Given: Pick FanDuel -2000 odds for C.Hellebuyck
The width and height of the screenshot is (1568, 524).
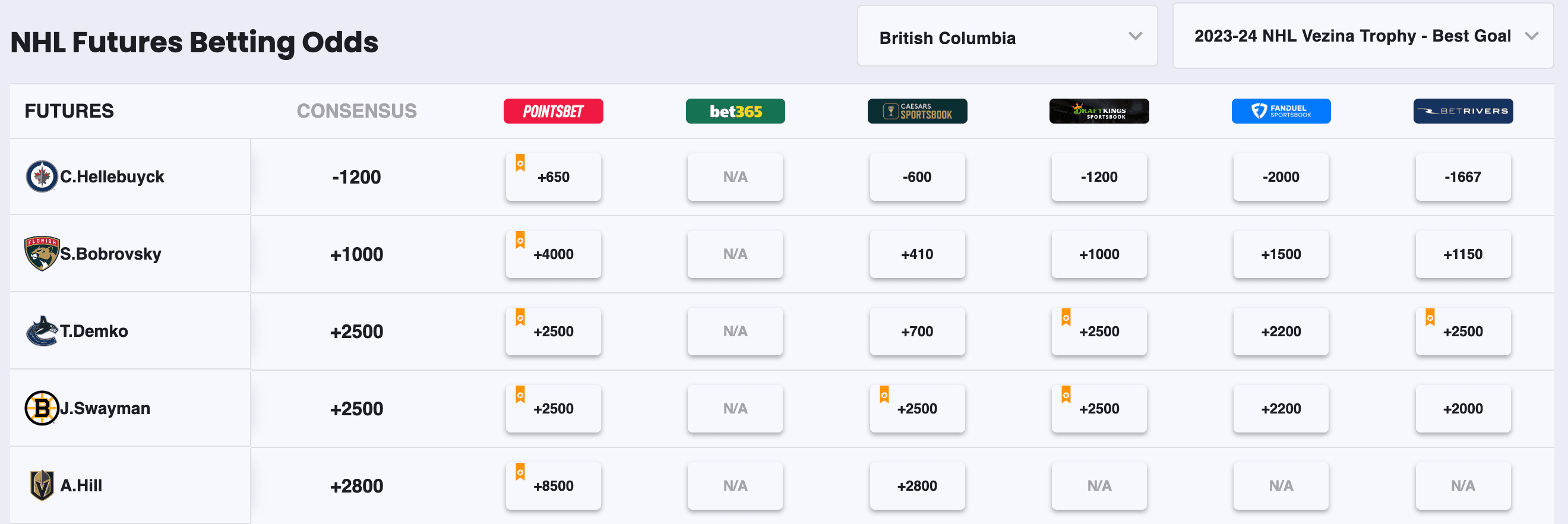Looking at the screenshot, I should click(1281, 177).
